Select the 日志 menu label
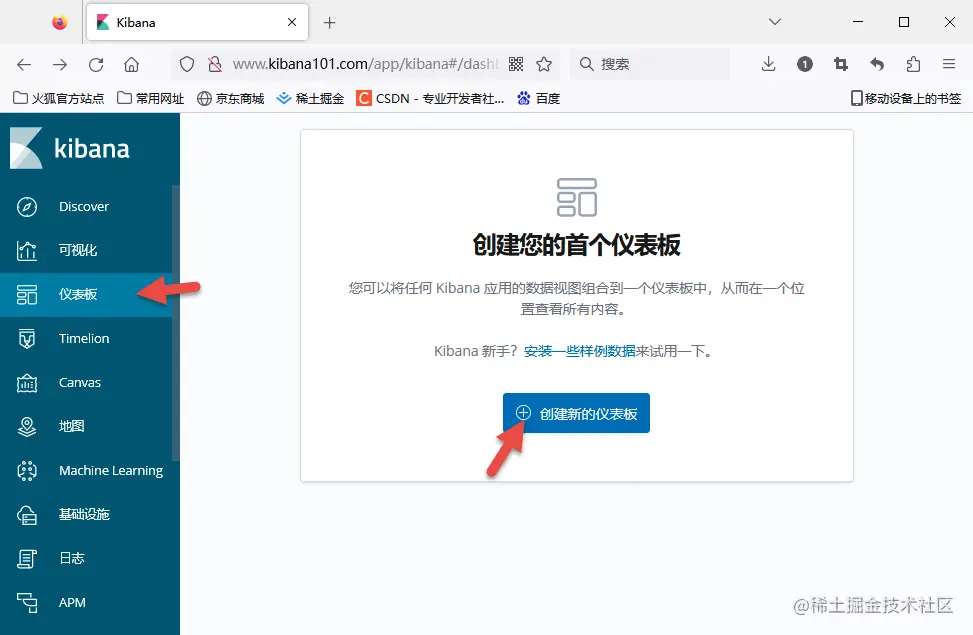973x635 pixels. coord(71,559)
